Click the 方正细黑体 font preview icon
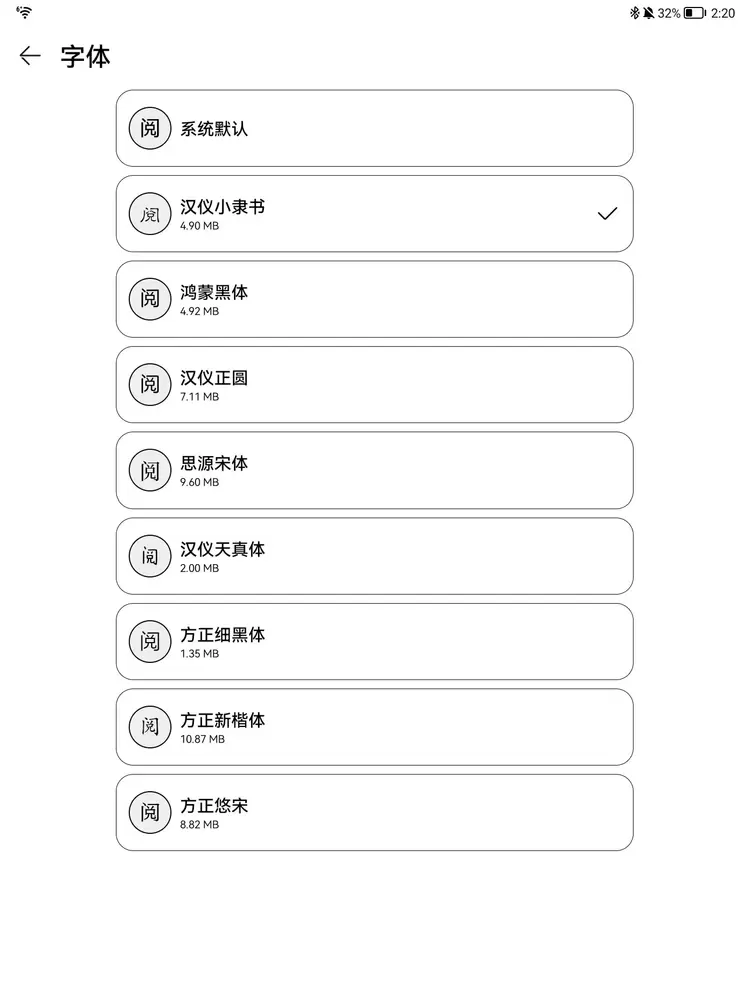 point(150,641)
